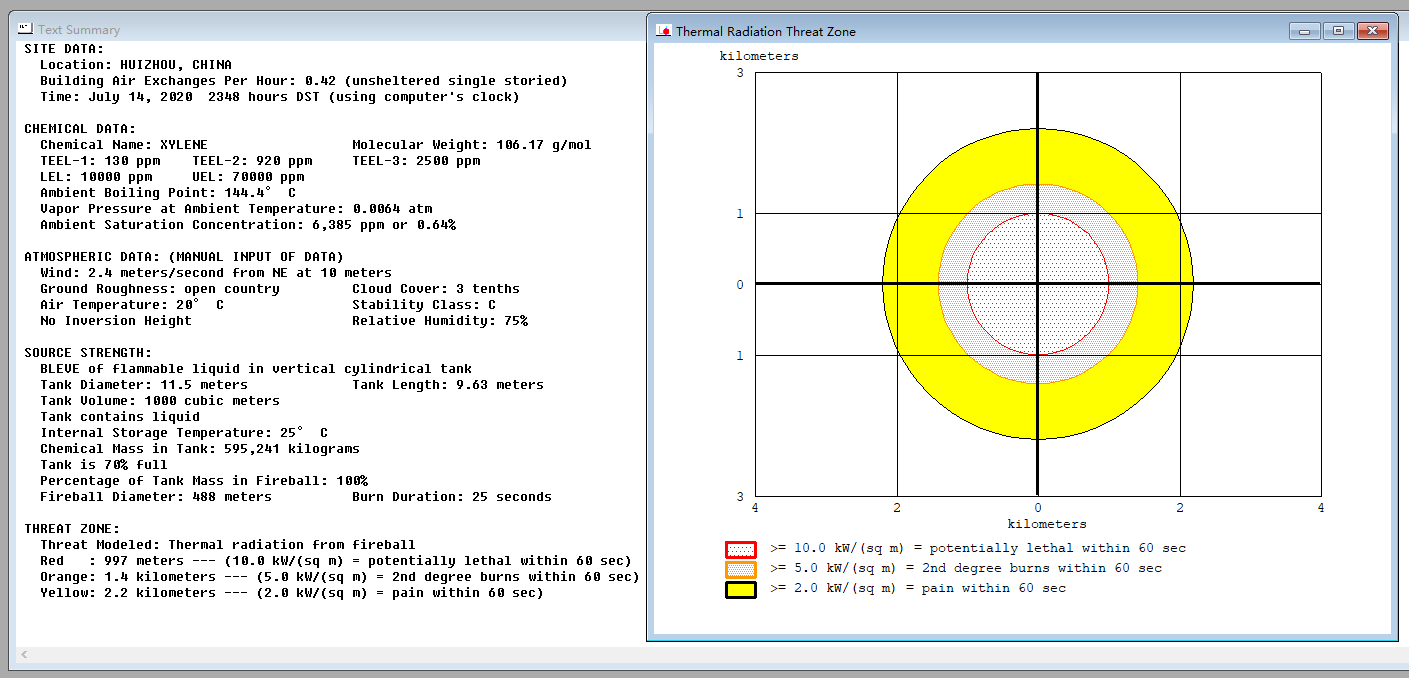Click the Text Summary window title icon

point(25,29)
